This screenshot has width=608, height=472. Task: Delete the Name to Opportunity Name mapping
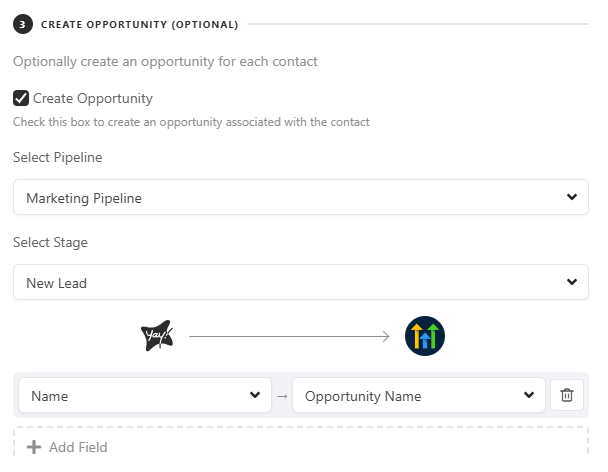pyautogui.click(x=566, y=395)
